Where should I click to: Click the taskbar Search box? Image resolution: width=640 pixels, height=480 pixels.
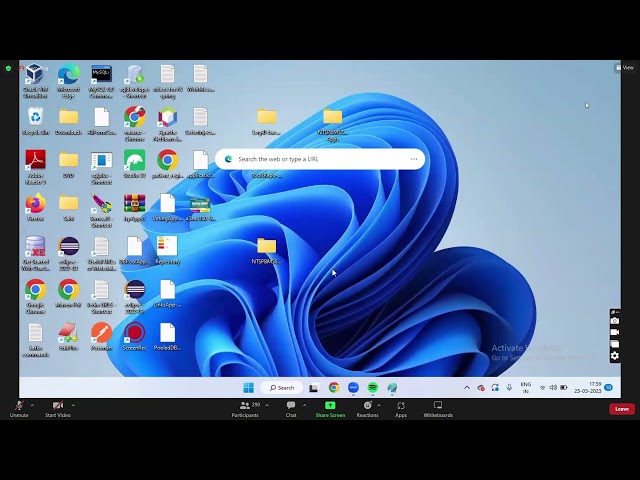pos(282,388)
